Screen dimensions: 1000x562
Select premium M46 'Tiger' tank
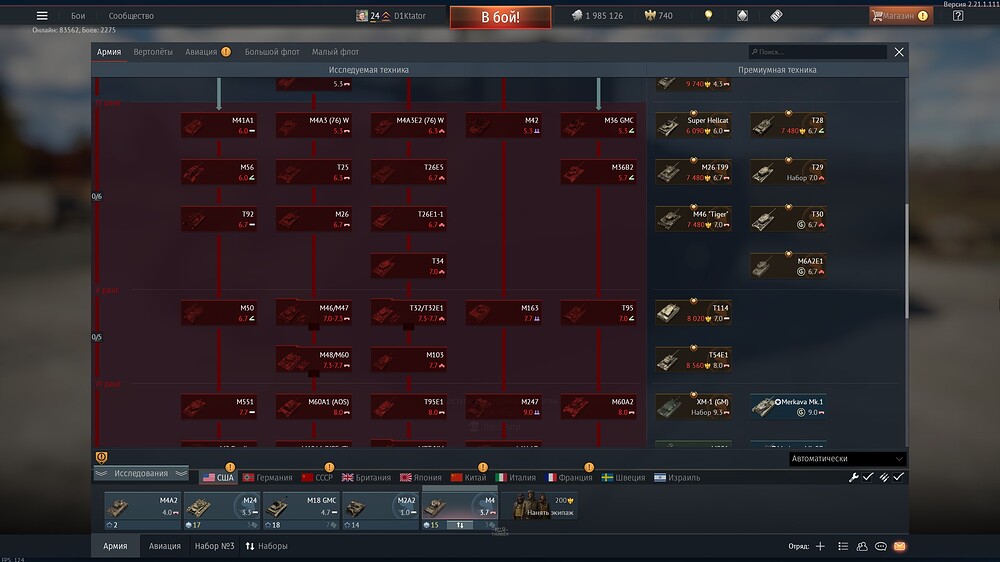pos(694,219)
